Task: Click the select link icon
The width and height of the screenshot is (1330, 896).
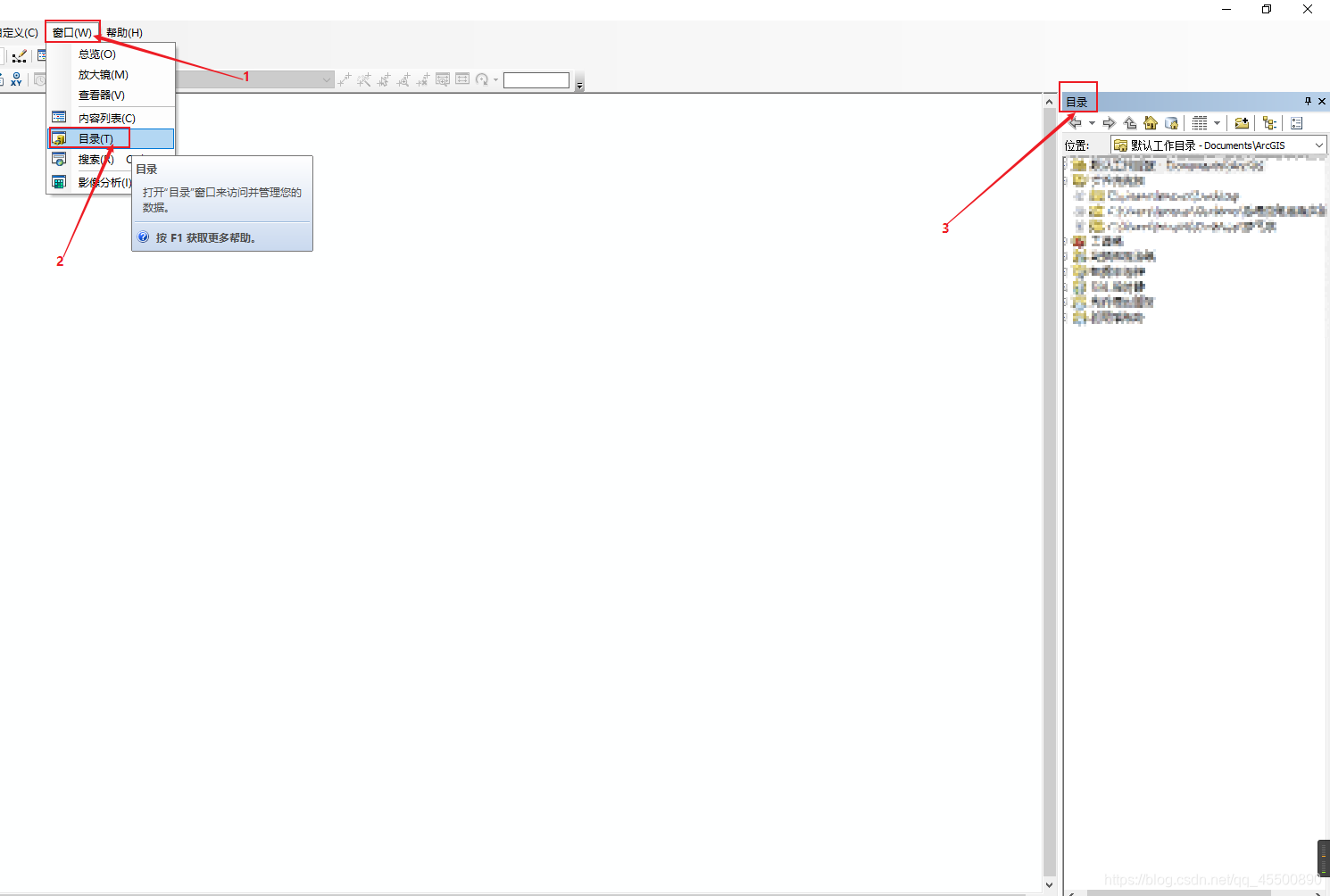Action: (x=384, y=79)
